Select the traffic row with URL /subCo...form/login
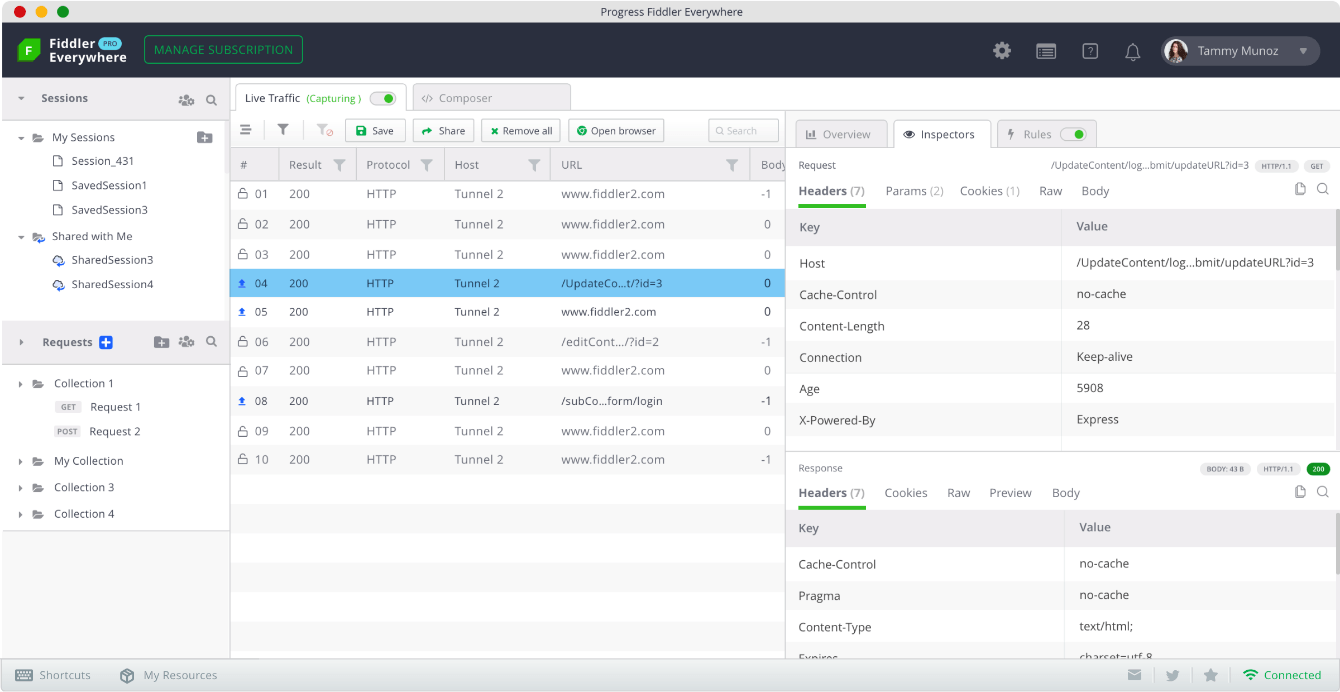The width and height of the screenshot is (1340, 692). pos(507,401)
